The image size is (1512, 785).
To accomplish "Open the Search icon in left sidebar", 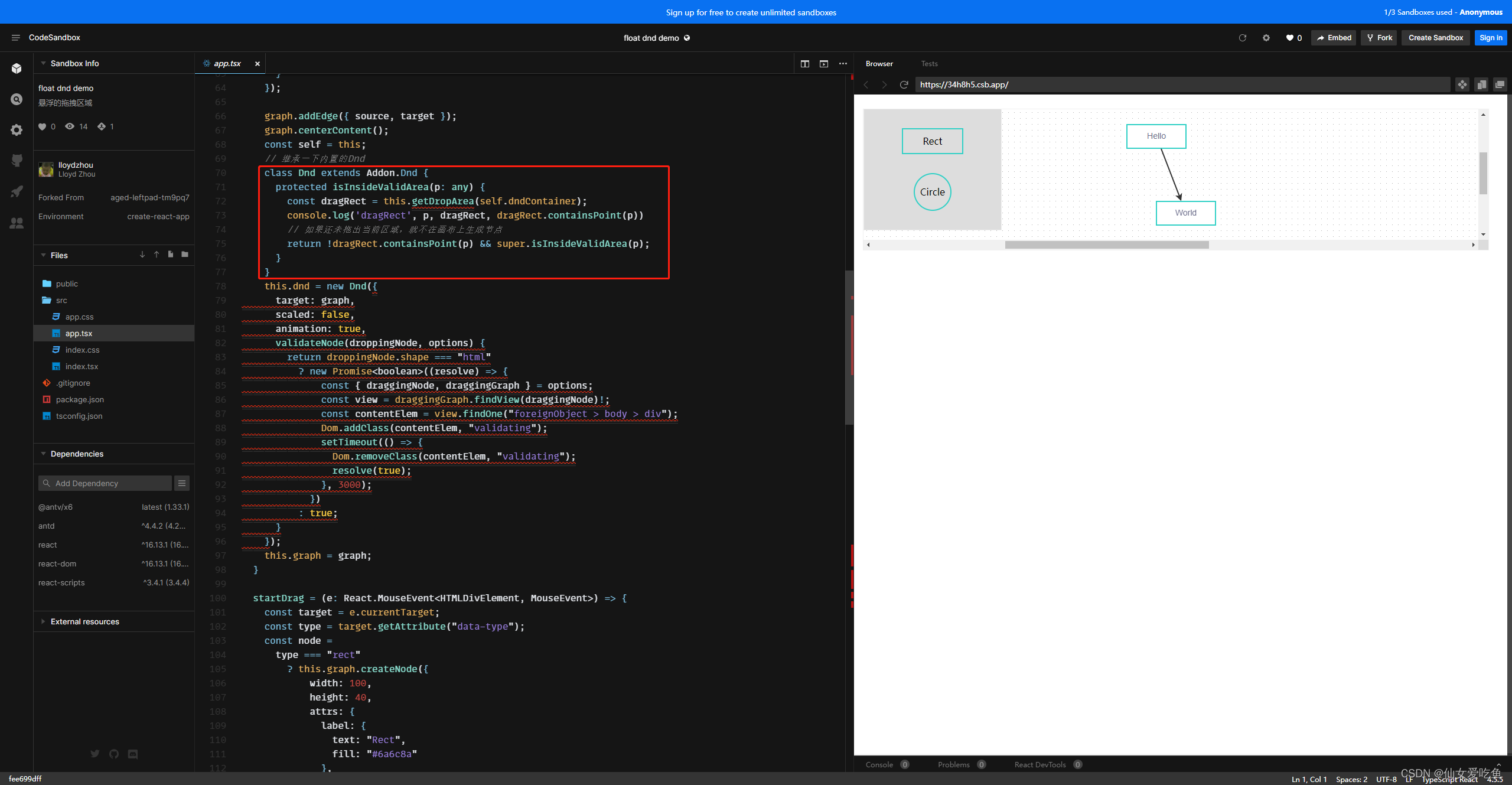I will 17,99.
